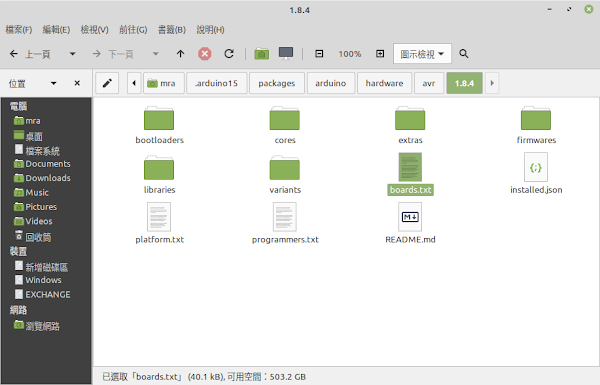The image size is (600, 385).
Task: Jump to .arduino15 in path bar
Action: coord(217,83)
